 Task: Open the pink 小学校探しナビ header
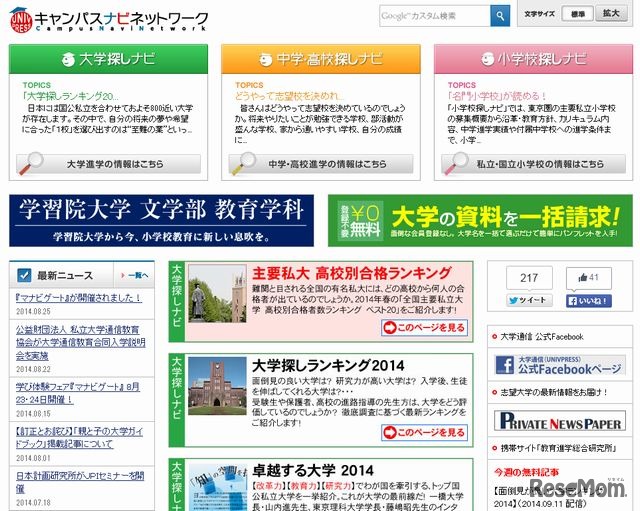(533, 59)
